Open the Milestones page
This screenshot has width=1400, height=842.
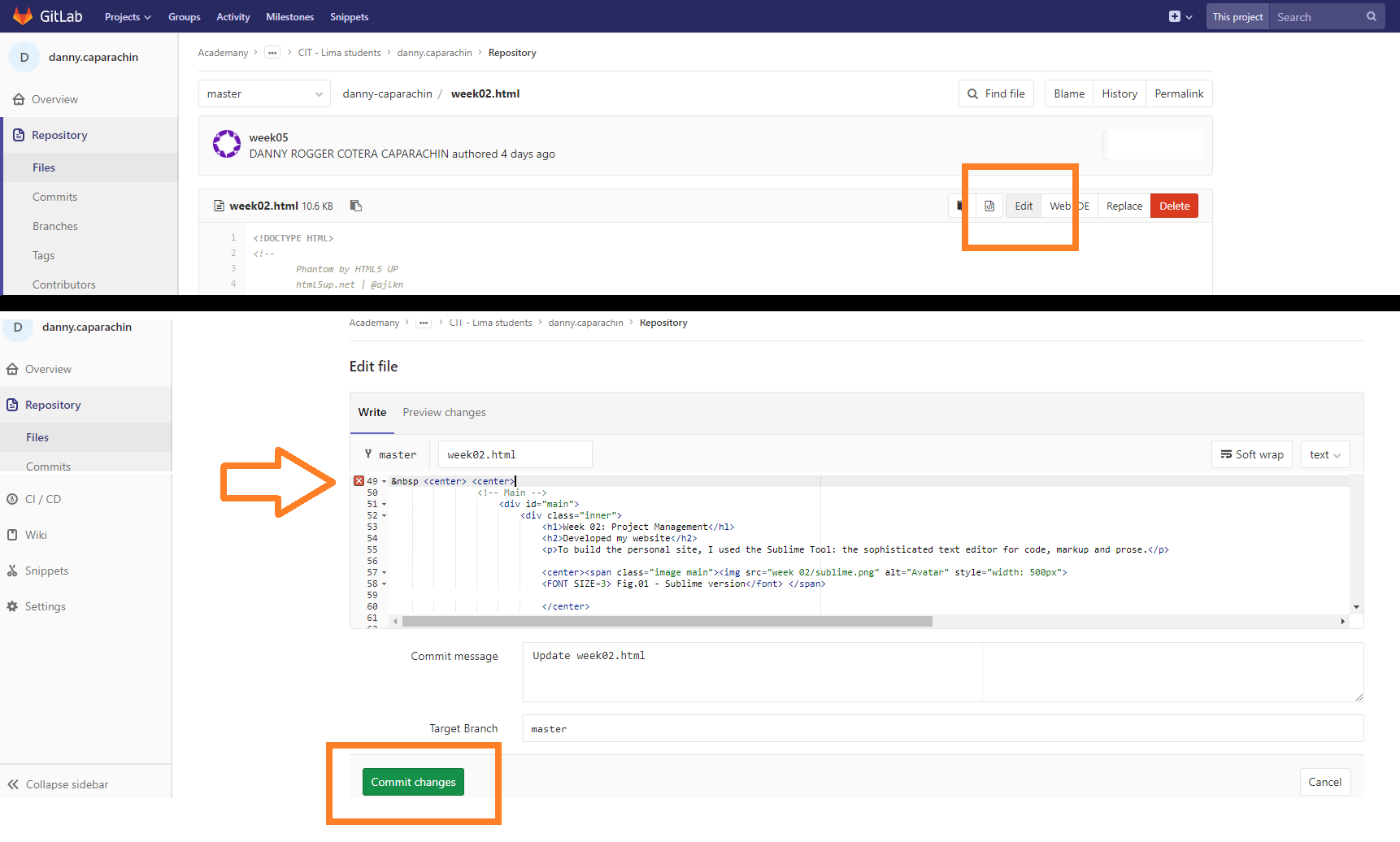pos(290,17)
